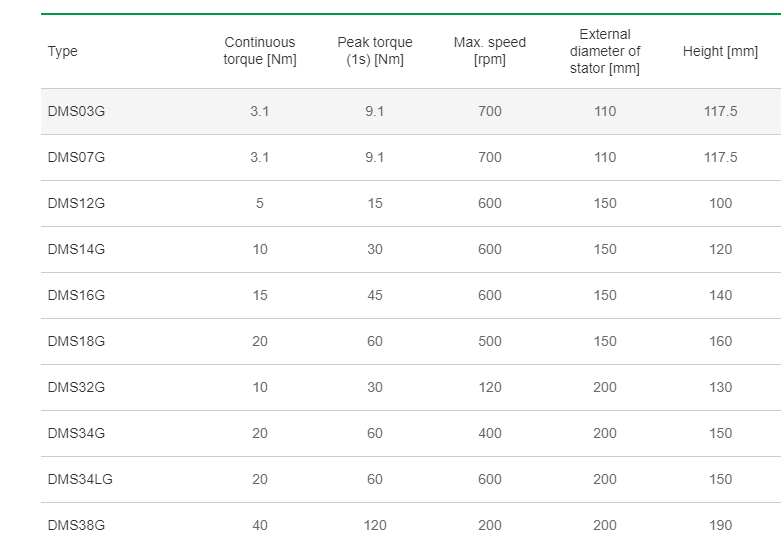Screen dimensions: 781x548
Task: Select the DMS14G type cell
Action: point(76,249)
